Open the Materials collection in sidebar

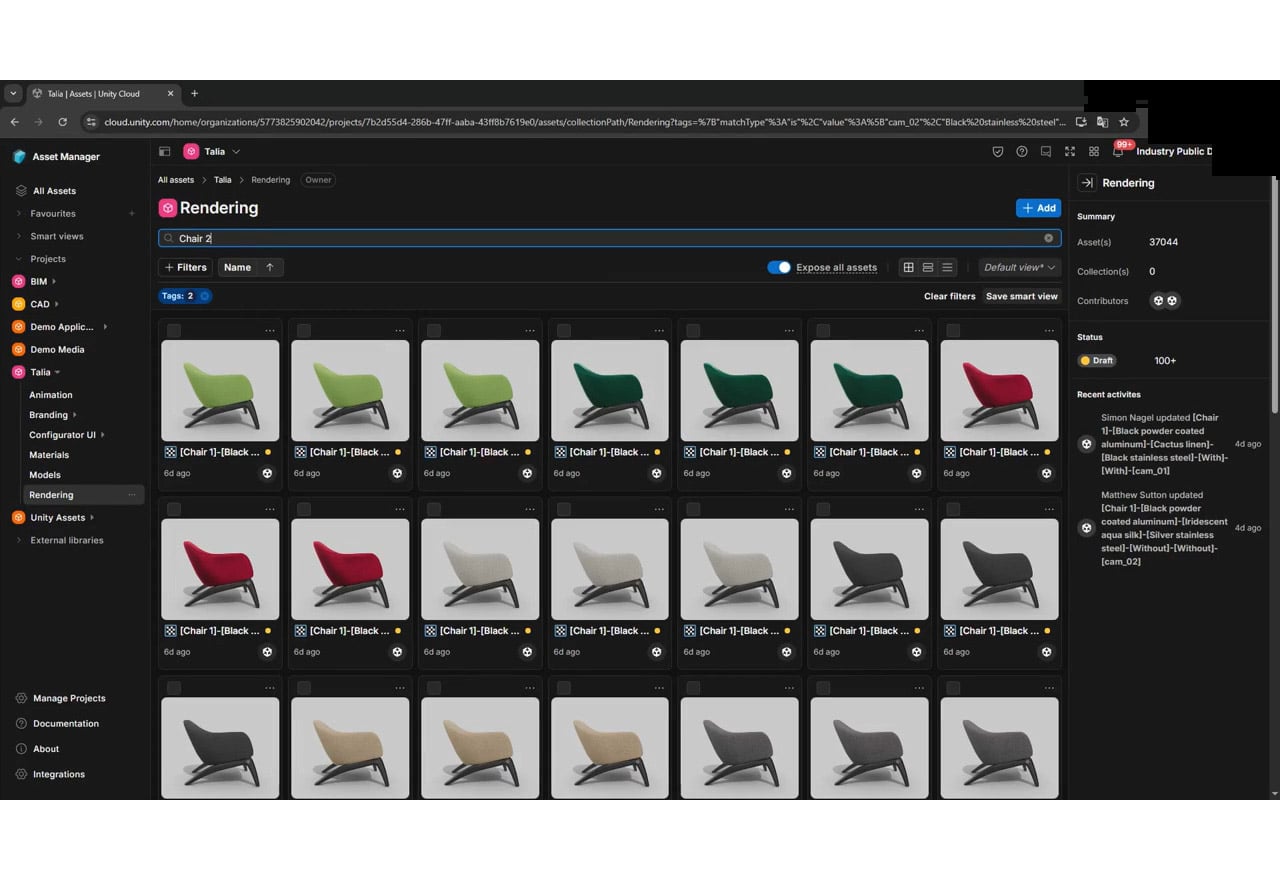[x=49, y=455]
